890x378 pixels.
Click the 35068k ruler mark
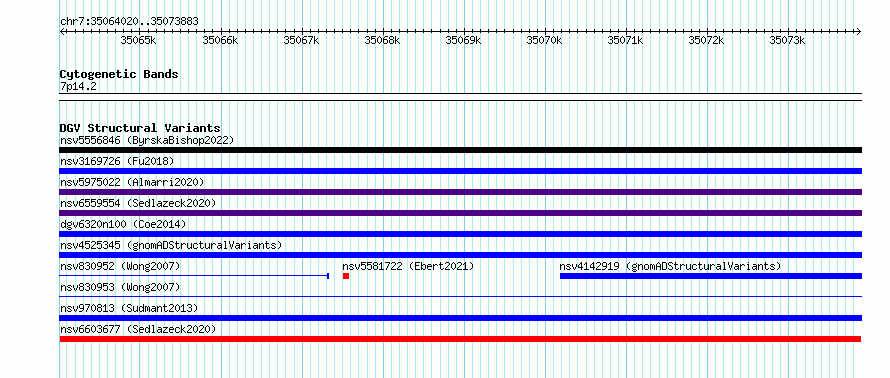pos(382,41)
